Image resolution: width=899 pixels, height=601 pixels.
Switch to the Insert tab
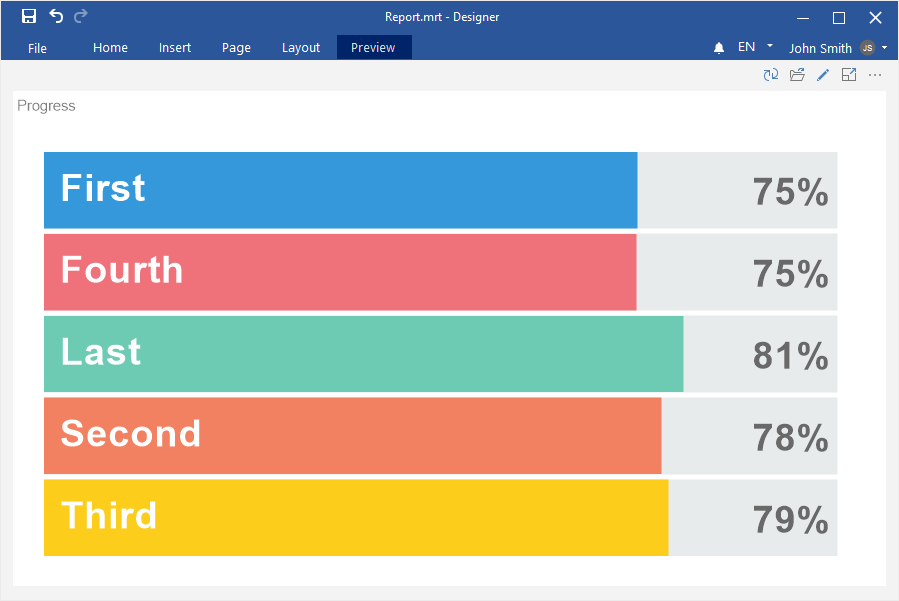click(x=175, y=48)
